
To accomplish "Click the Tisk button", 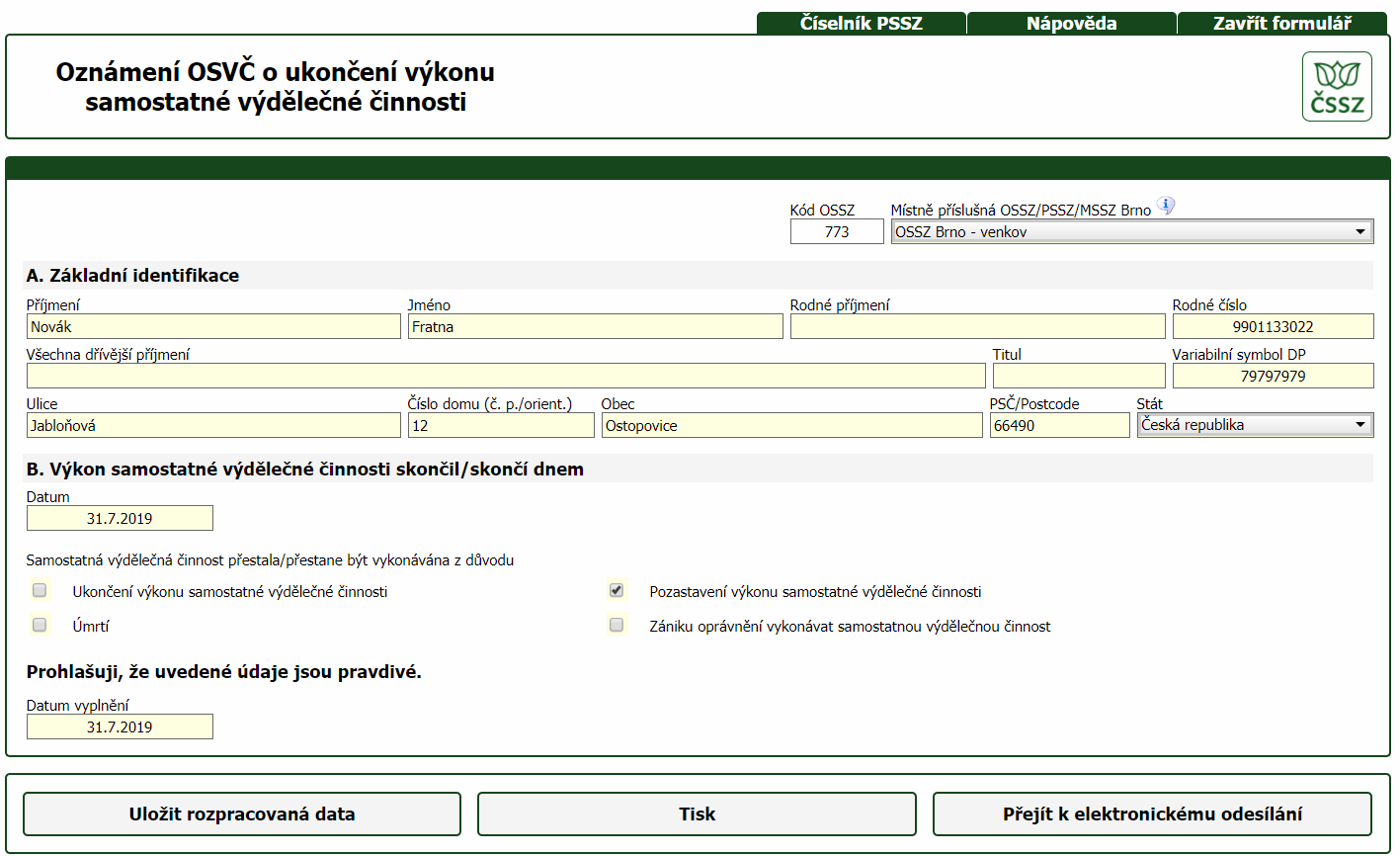I will [x=697, y=814].
